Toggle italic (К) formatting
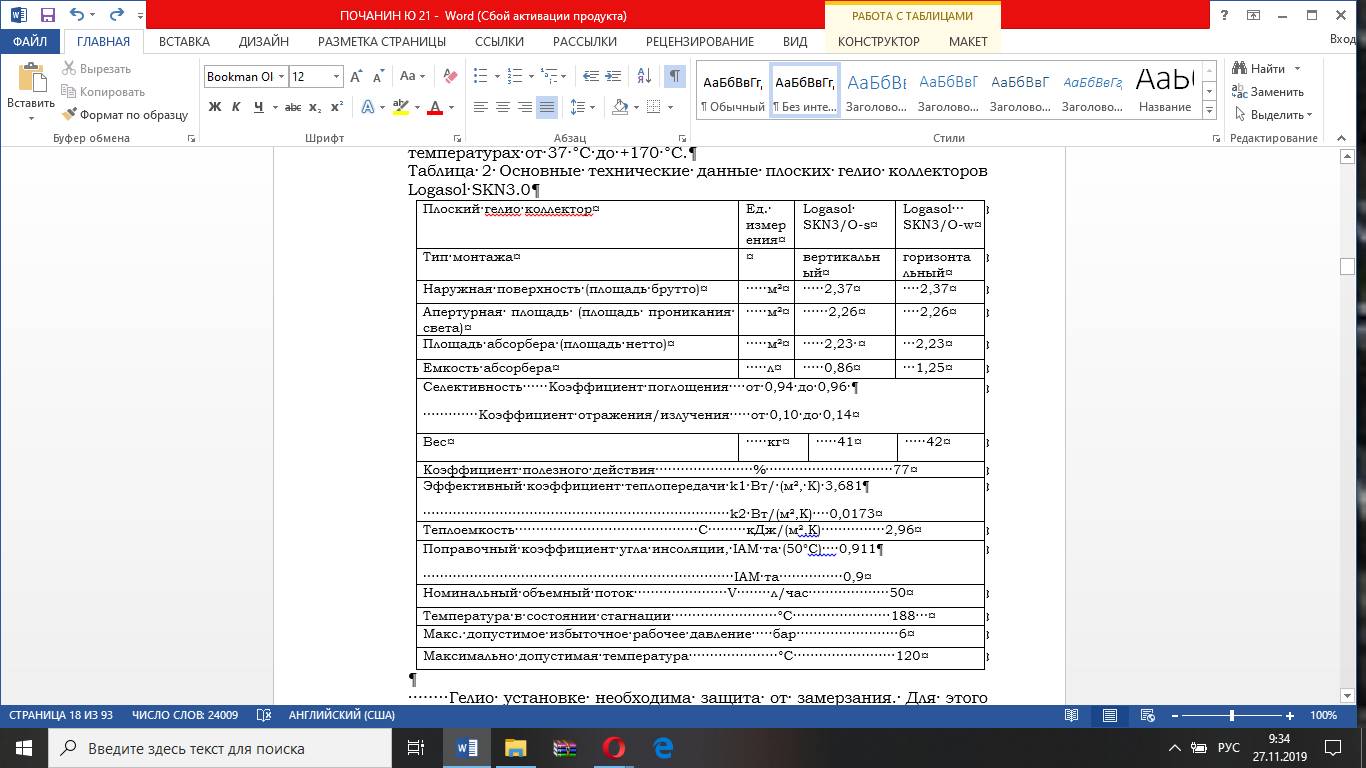This screenshot has width=1366, height=768. pos(237,107)
